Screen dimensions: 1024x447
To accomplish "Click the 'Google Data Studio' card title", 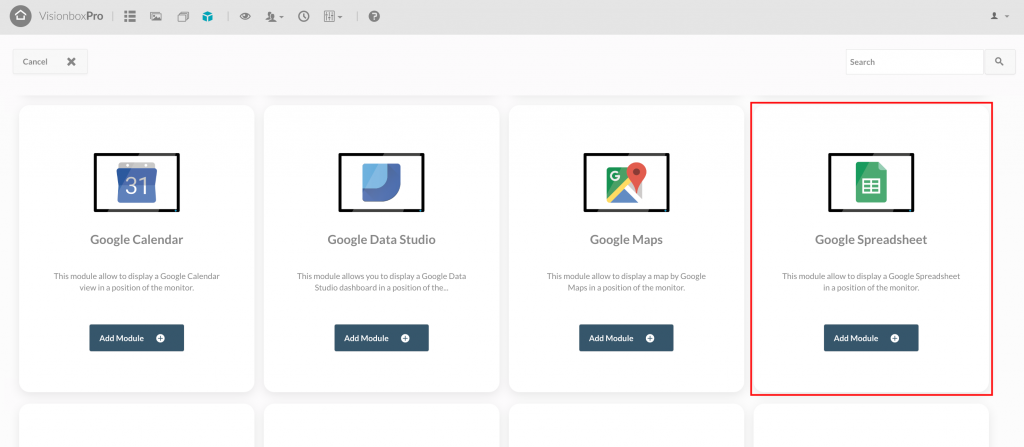I will pos(381,240).
